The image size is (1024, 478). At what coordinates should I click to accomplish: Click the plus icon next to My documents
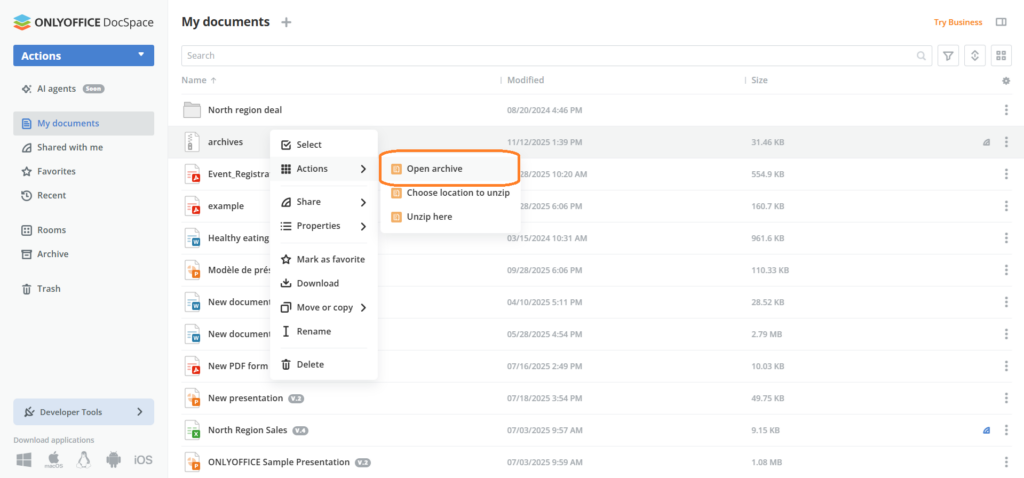(286, 22)
